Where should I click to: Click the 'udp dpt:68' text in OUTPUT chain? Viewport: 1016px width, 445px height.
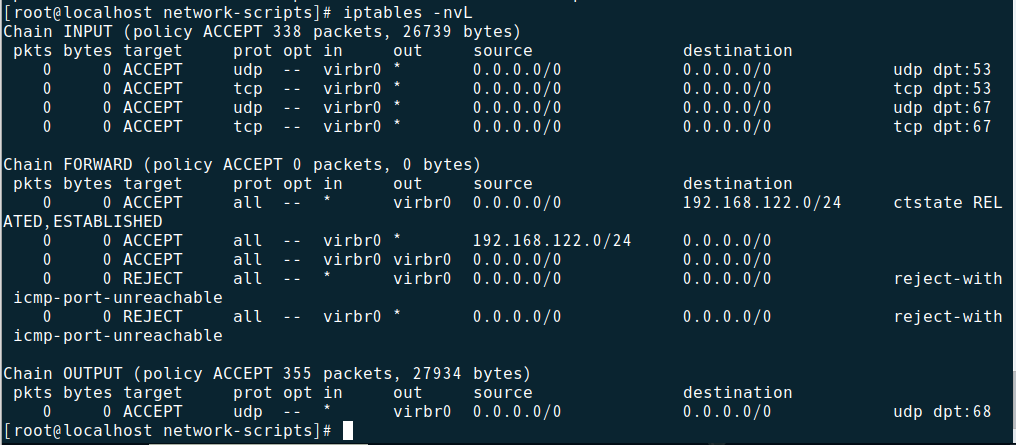(942, 412)
